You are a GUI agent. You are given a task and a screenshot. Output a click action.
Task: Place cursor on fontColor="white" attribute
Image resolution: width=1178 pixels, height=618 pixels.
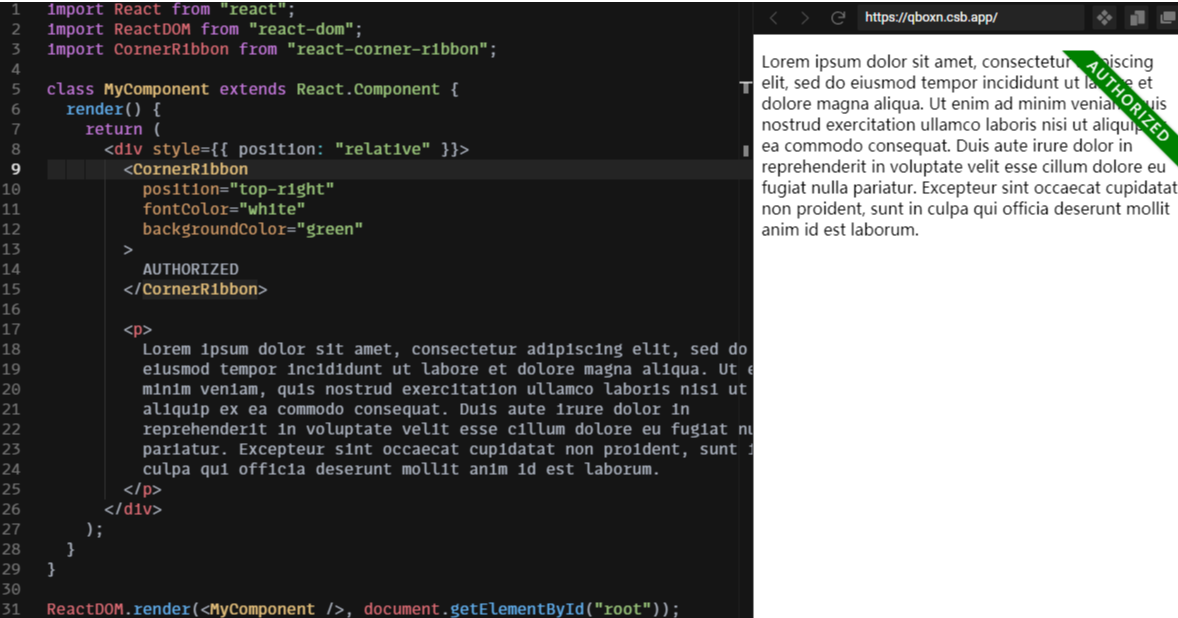coord(223,209)
